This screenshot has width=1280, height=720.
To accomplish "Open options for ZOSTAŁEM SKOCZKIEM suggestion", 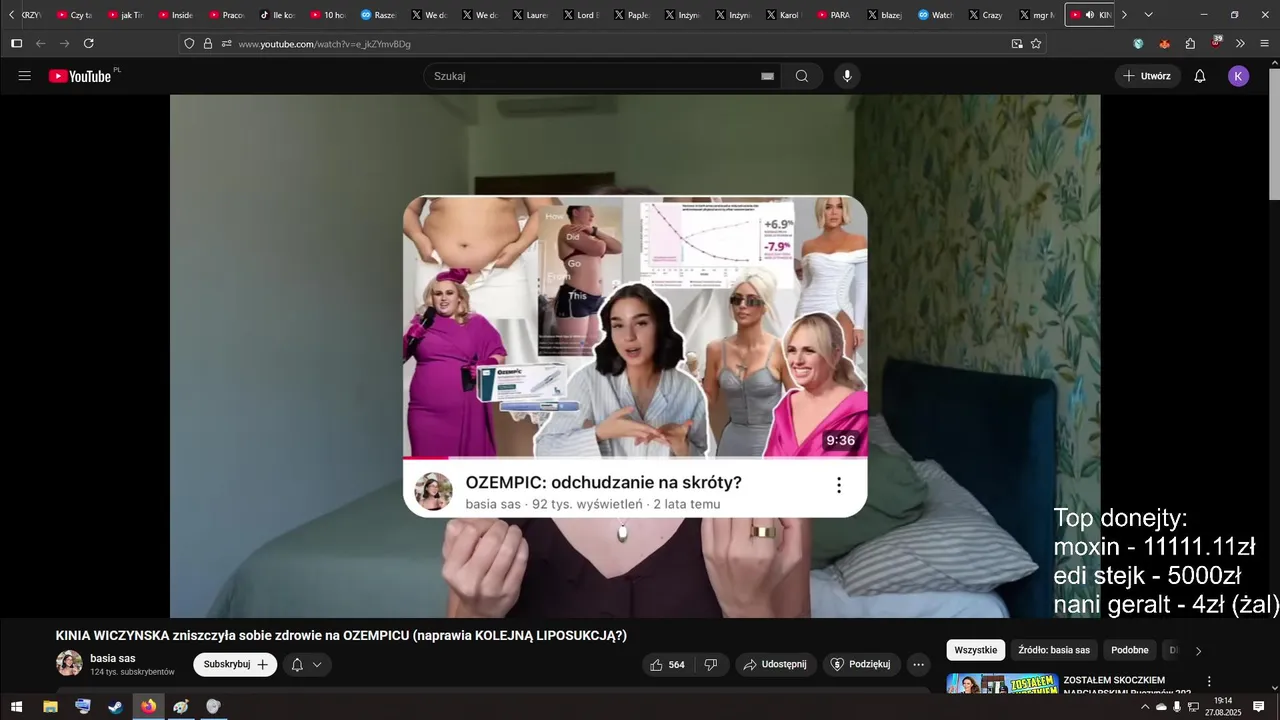I will coord(1209,681).
